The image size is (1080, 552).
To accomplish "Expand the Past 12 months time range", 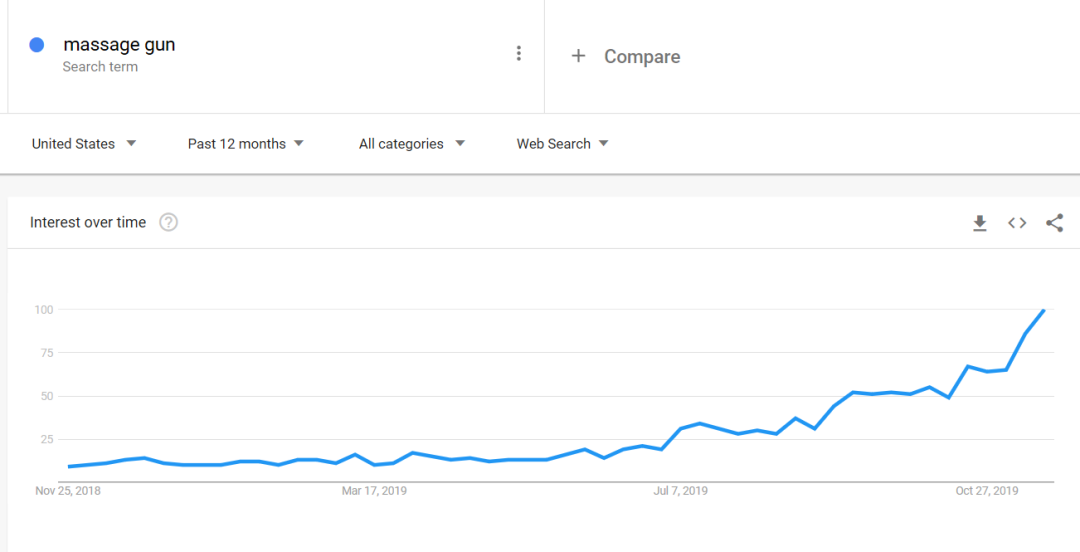I will pos(246,144).
